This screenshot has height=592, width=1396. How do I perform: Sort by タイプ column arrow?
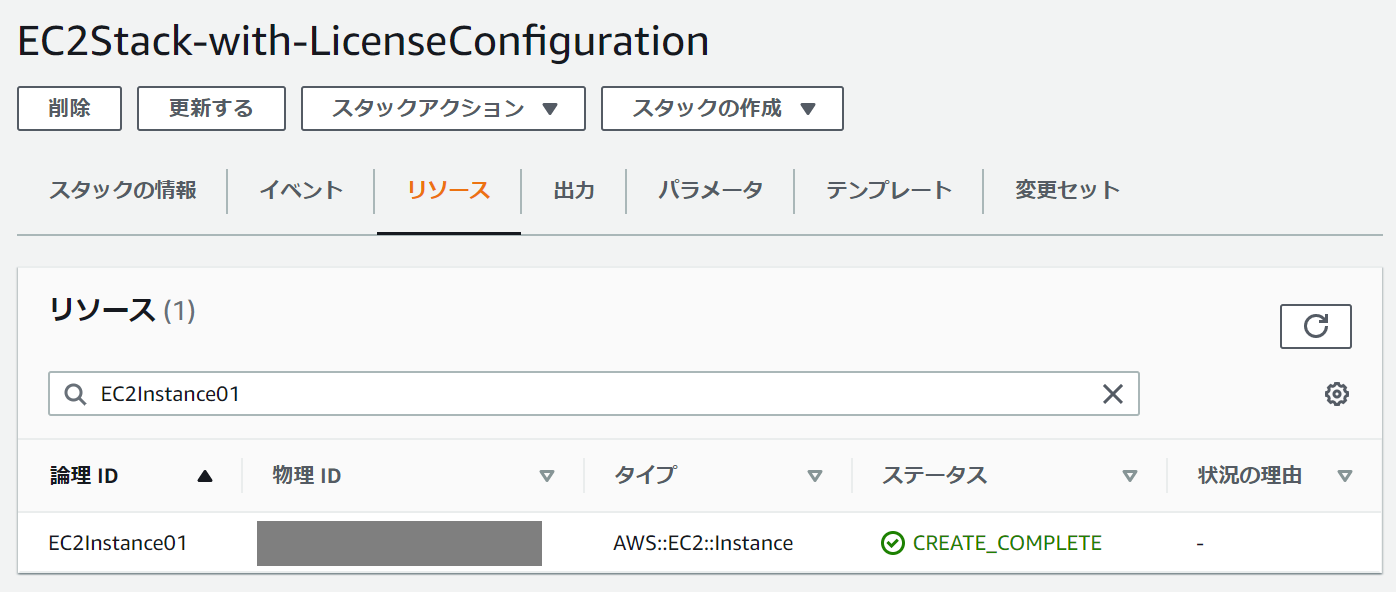point(814,476)
